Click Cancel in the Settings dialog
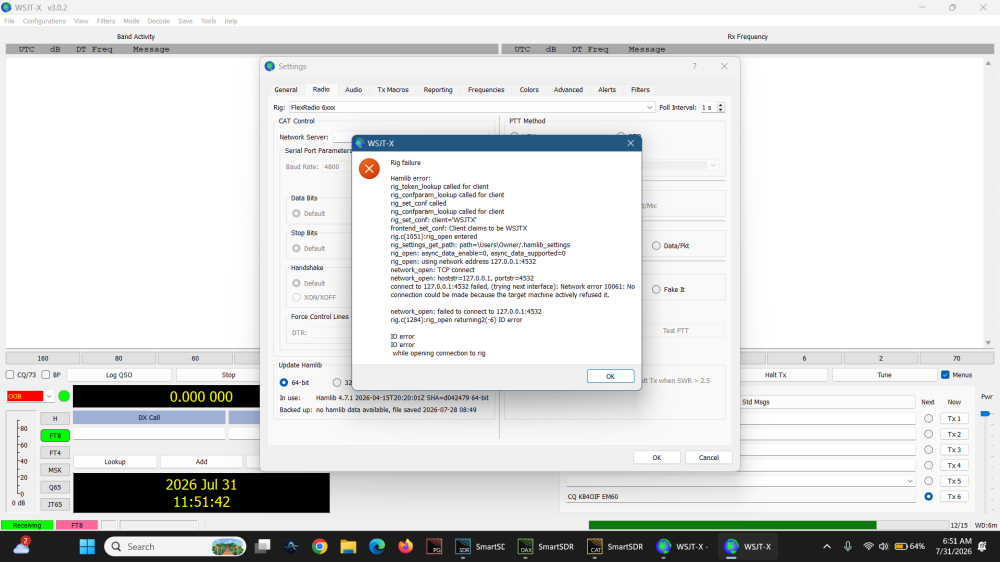The height and width of the screenshot is (562, 1000). click(709, 457)
